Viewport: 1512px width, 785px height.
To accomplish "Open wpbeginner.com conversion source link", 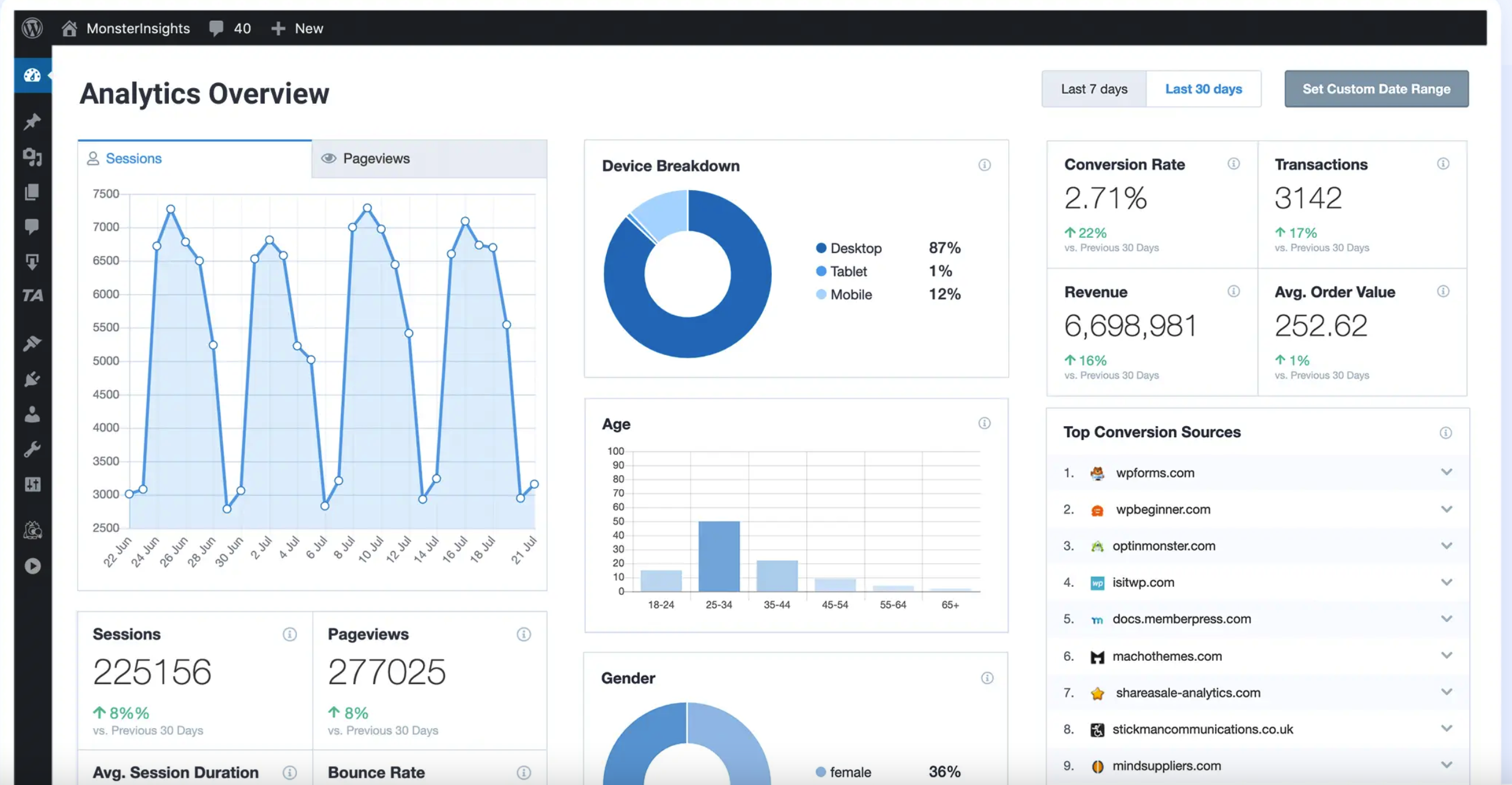I will [1162, 509].
